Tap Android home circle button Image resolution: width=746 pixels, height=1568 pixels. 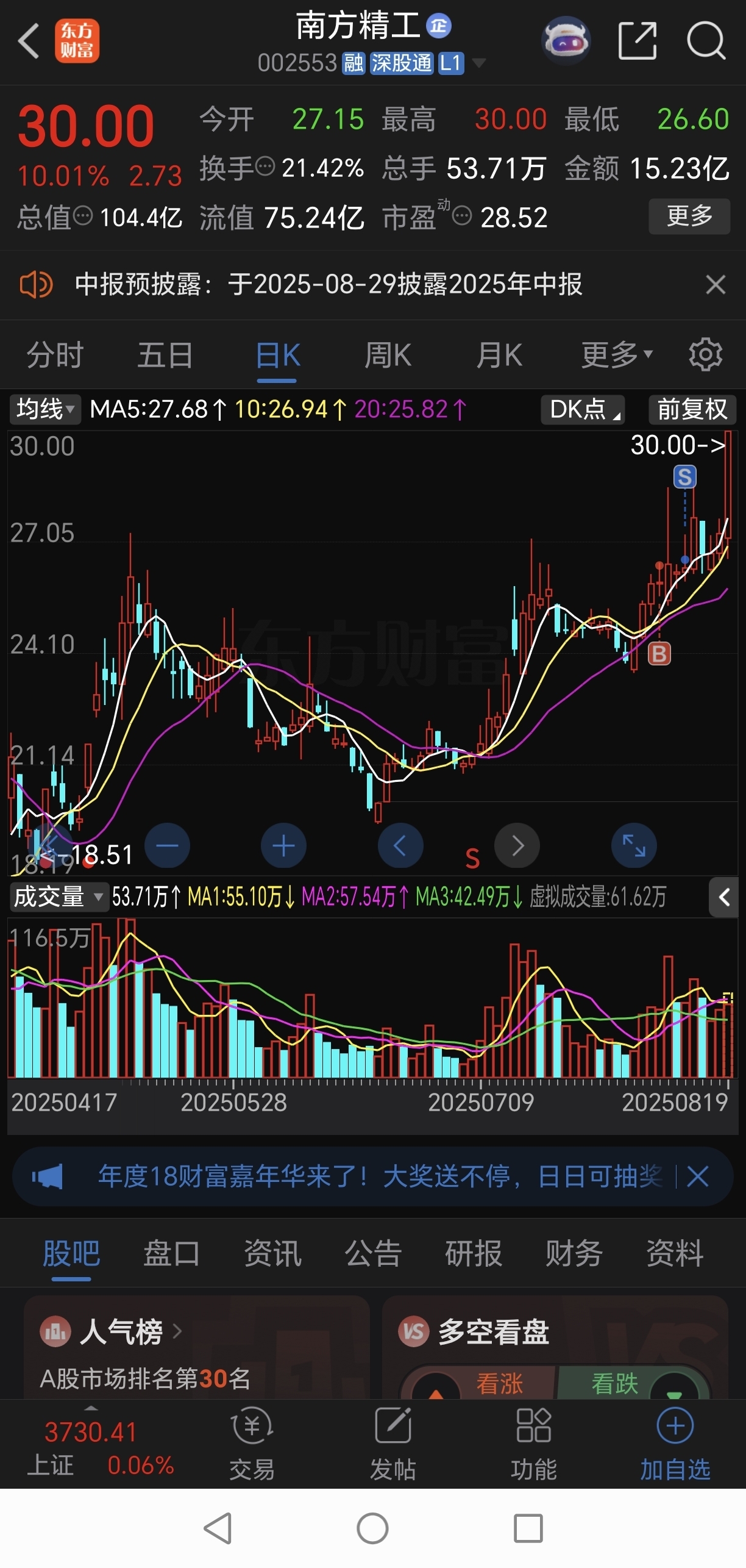tap(372, 1528)
